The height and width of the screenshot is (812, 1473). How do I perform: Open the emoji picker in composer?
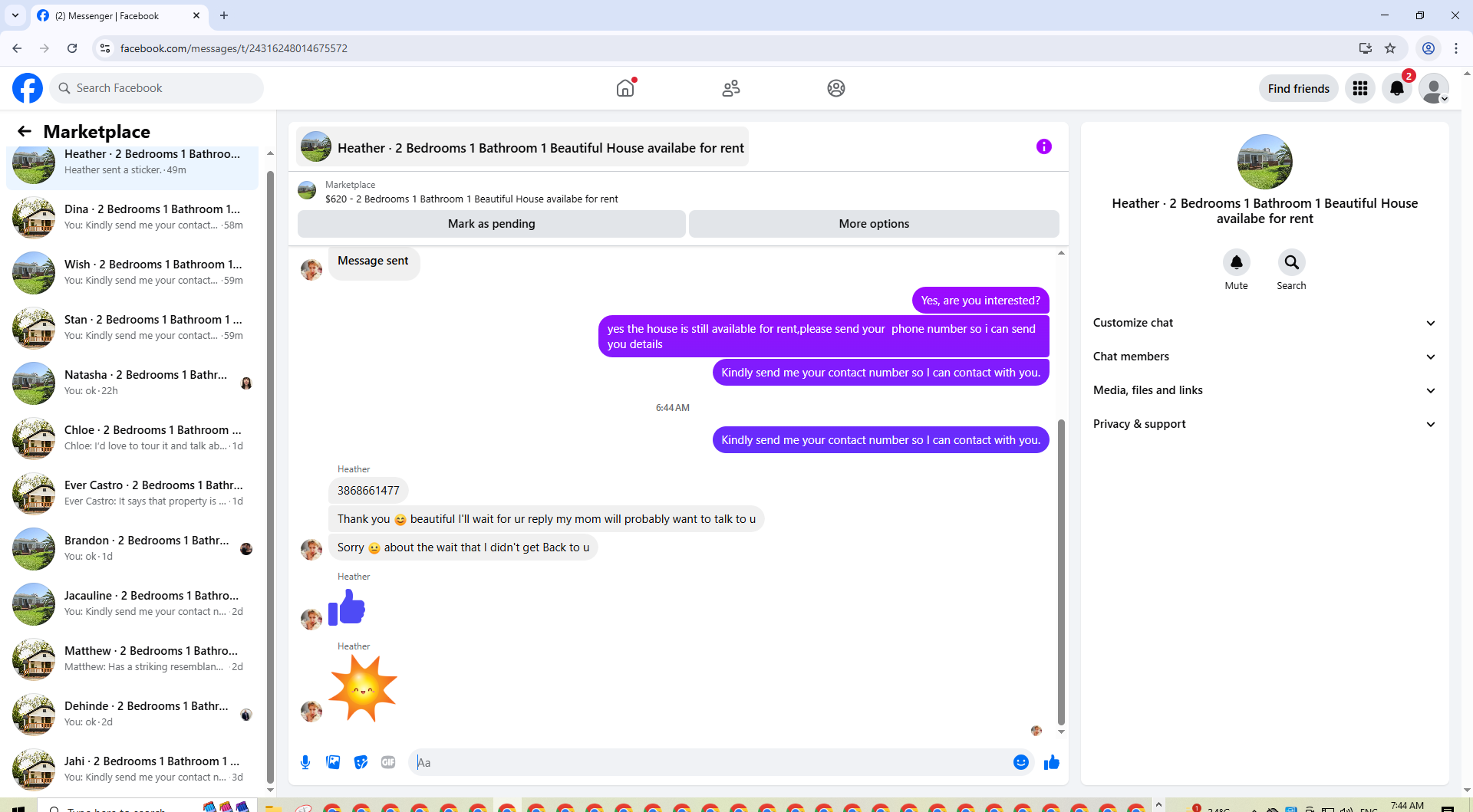[1021, 762]
